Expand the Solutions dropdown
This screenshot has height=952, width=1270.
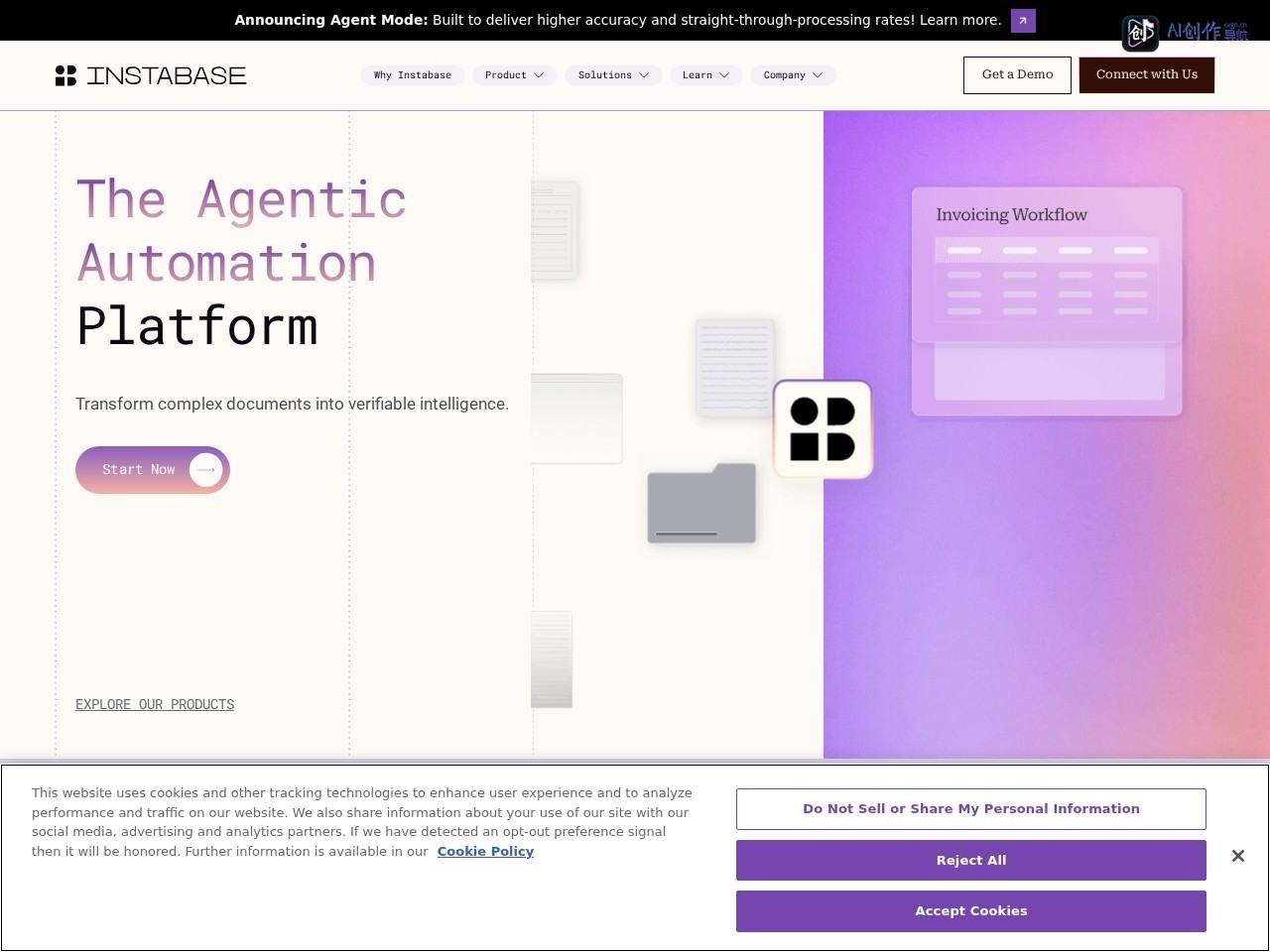(613, 75)
